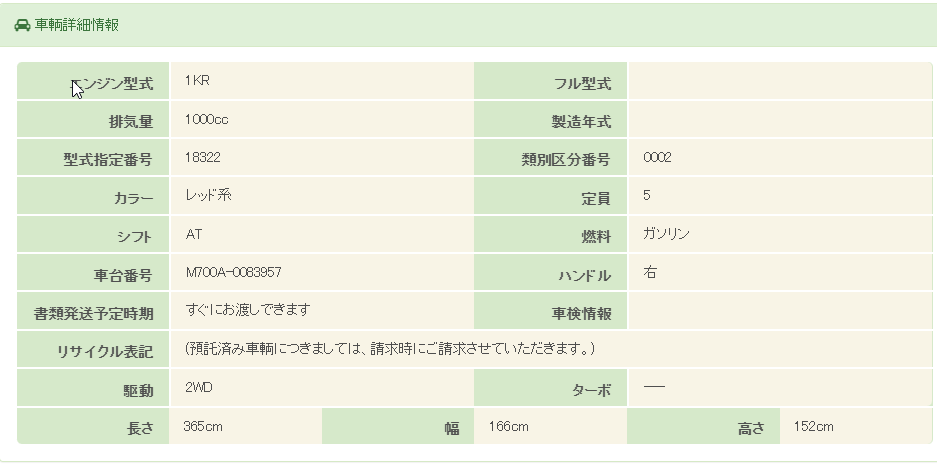Click the 類別区分番号 value 0002
This screenshot has height=464, width=937.
657,158
